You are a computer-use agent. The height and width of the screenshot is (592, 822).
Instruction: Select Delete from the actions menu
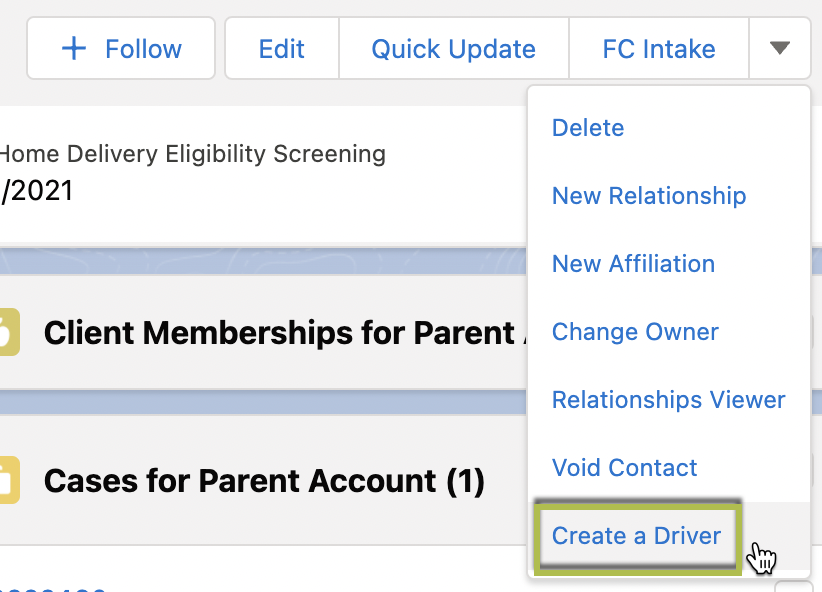tap(588, 127)
